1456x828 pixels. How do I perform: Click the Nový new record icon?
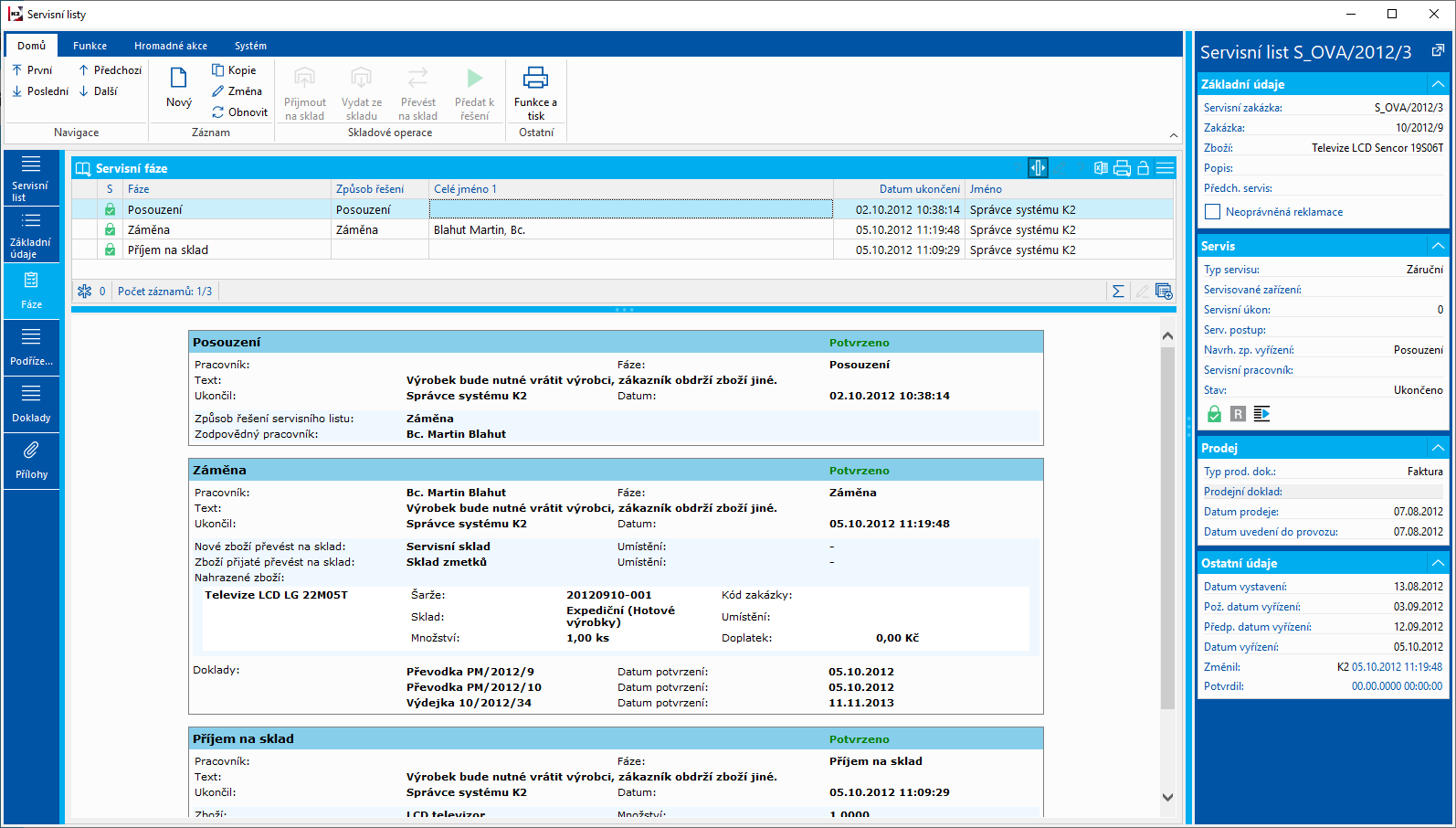point(178,79)
